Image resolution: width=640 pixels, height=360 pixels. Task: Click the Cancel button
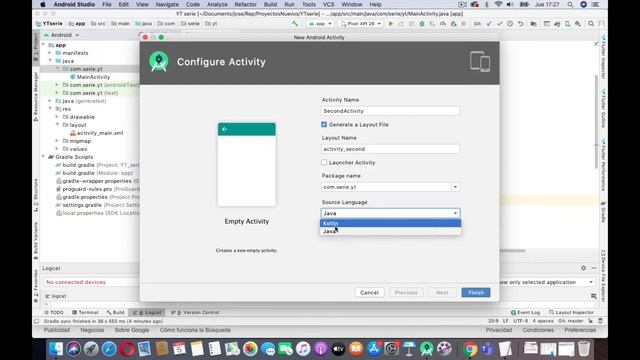tap(369, 293)
